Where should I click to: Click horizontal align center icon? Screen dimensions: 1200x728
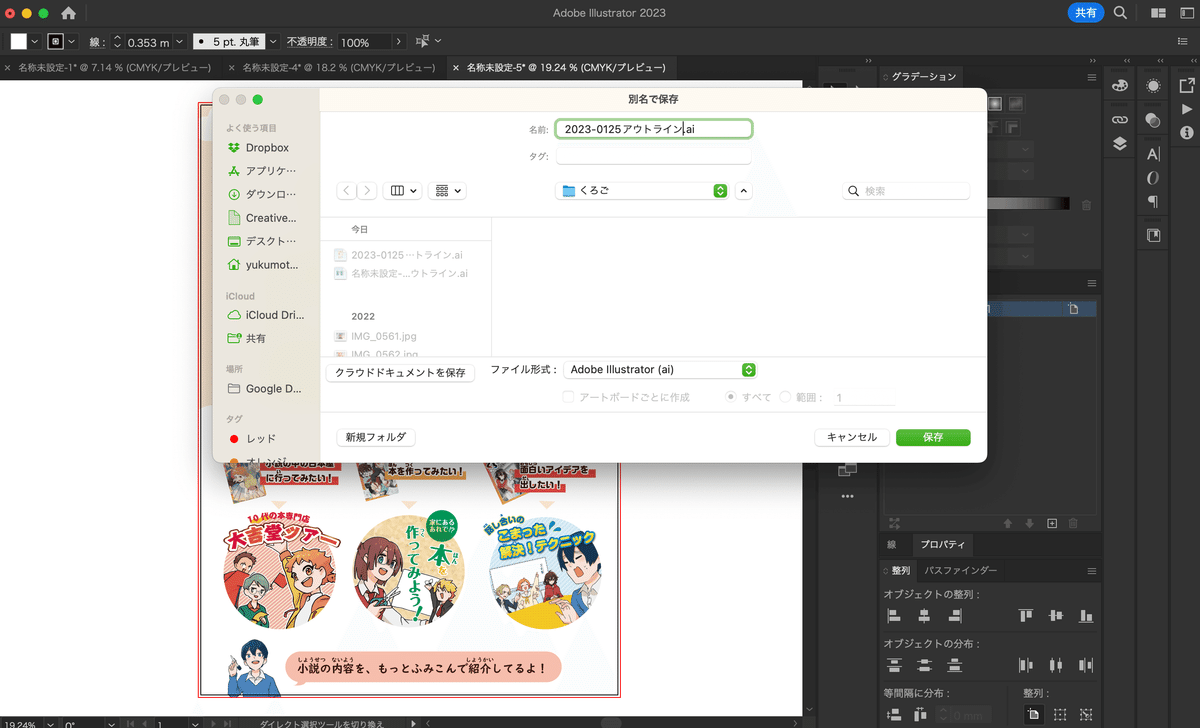click(x=925, y=616)
